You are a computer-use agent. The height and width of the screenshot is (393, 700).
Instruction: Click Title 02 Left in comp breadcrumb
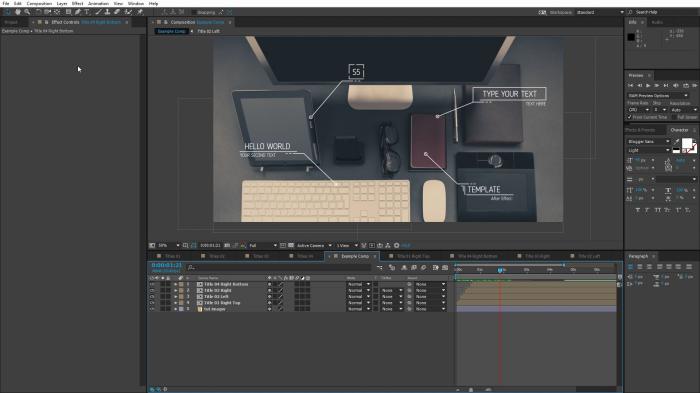point(208,31)
